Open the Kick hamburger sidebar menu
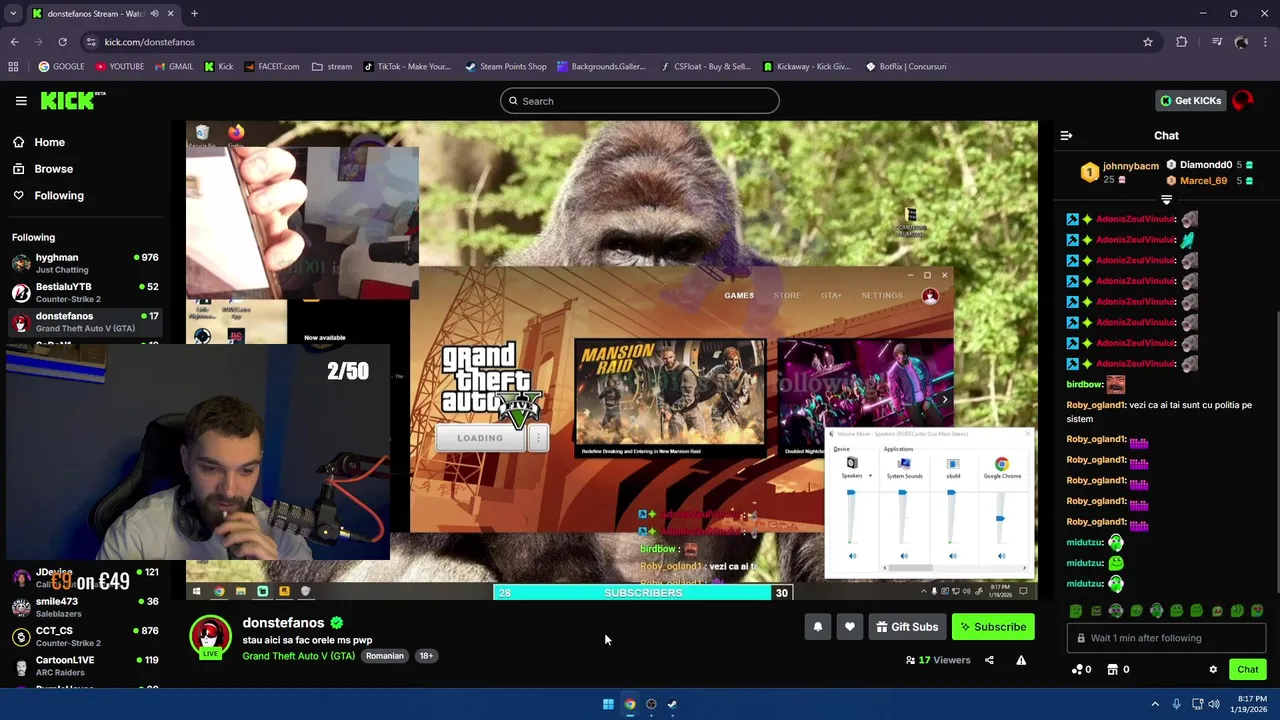Screen dimensions: 1280x720 point(21,100)
